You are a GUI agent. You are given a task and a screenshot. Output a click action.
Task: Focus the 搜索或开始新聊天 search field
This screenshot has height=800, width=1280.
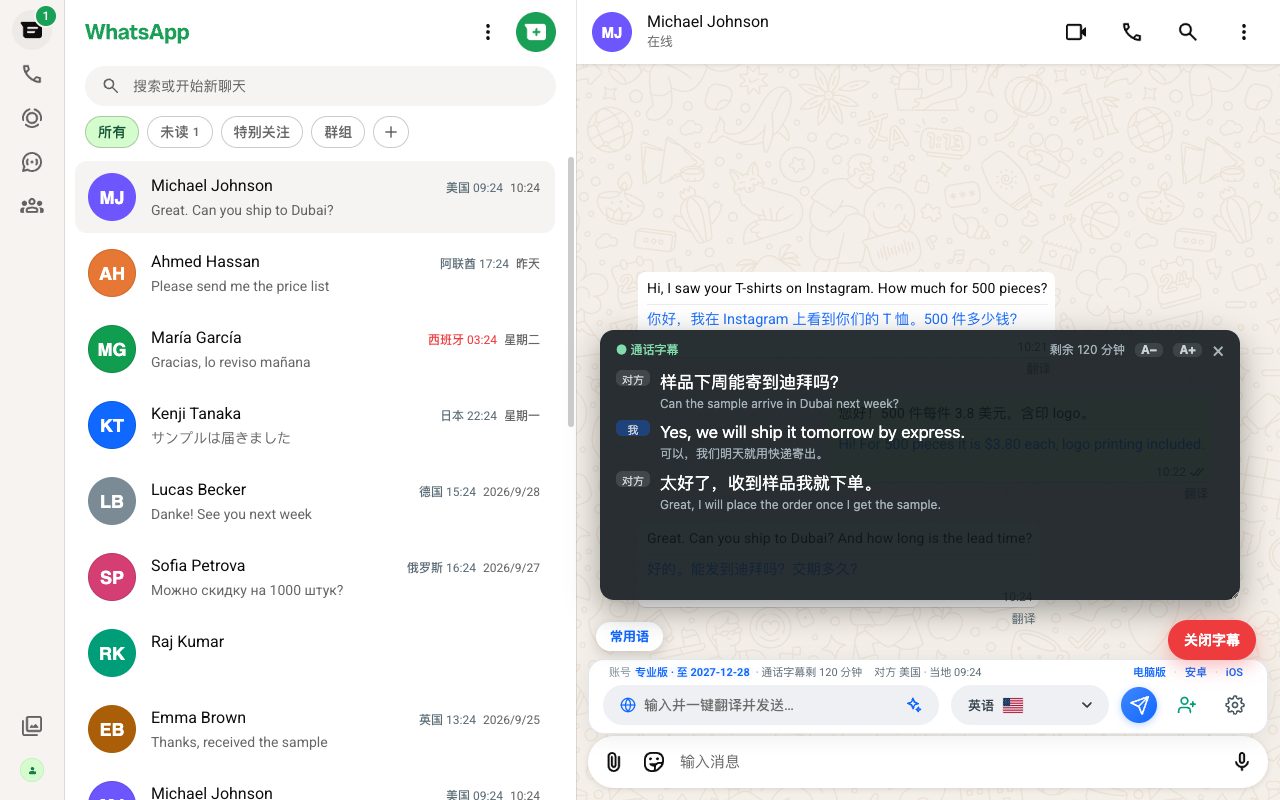click(320, 86)
